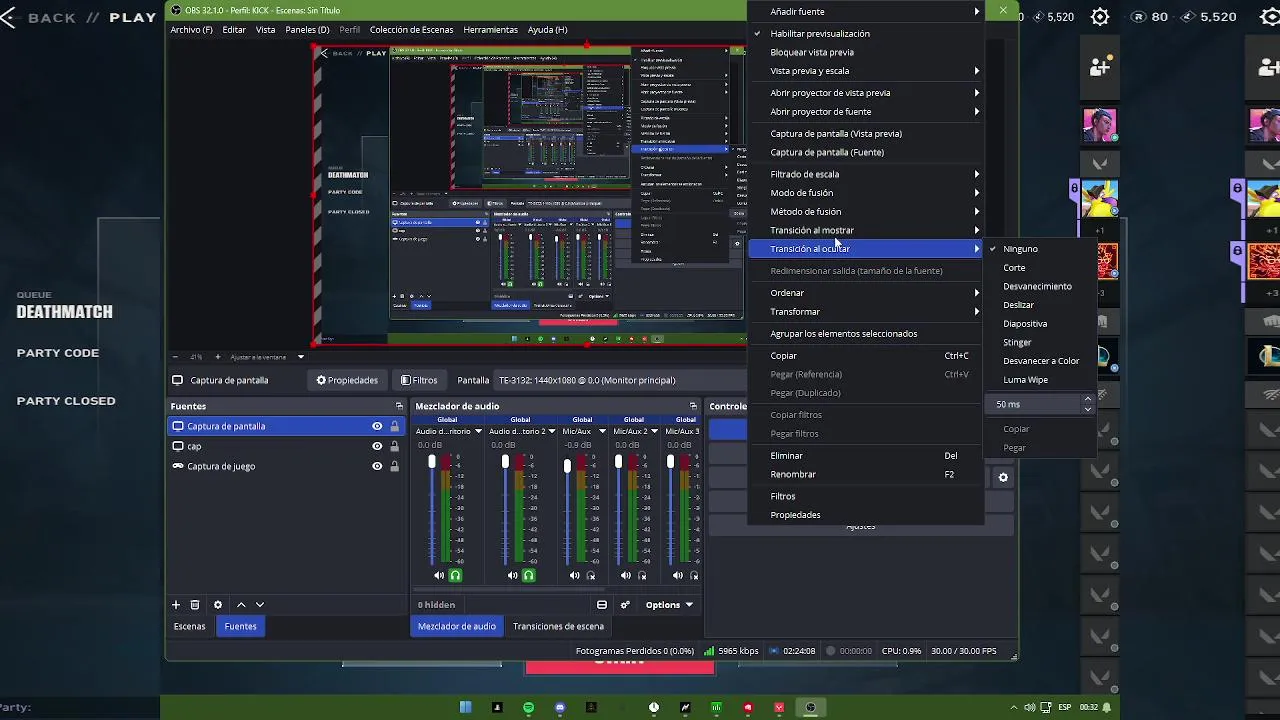The width and height of the screenshot is (1280, 720).
Task: Add a new source with the plus icon
Action: (176, 605)
